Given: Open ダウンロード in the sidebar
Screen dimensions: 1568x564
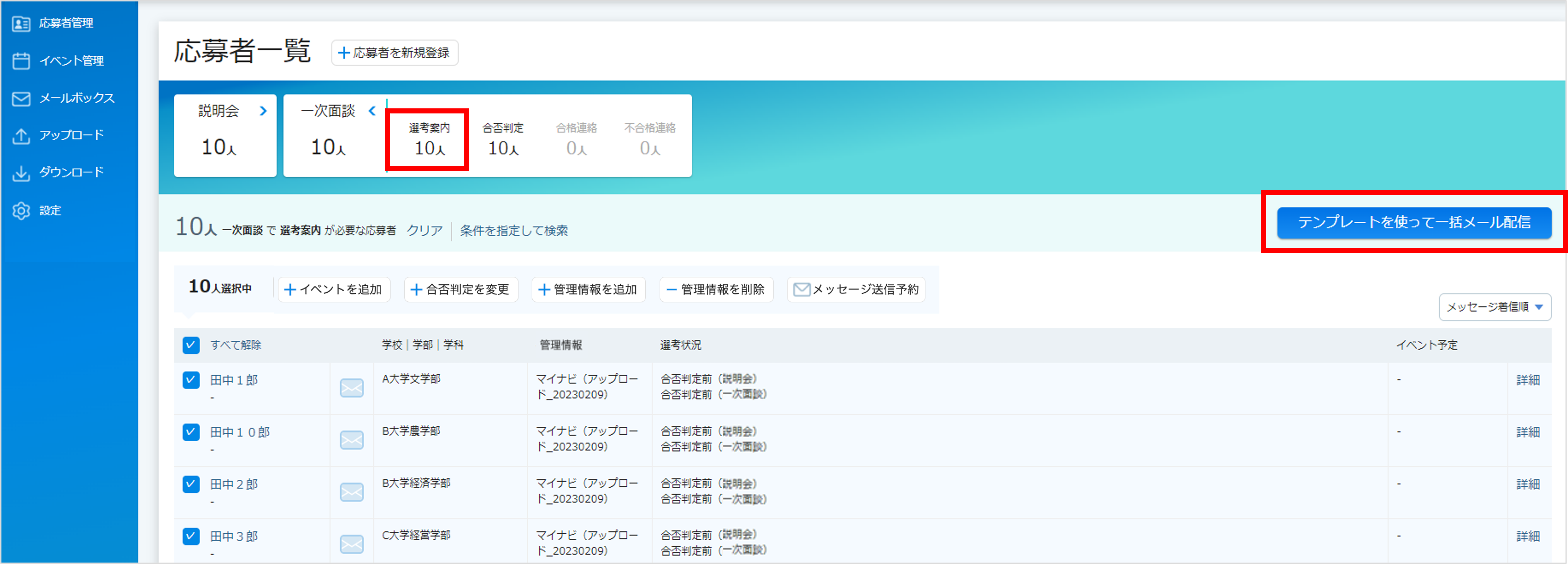Looking at the screenshot, I should click(x=71, y=172).
